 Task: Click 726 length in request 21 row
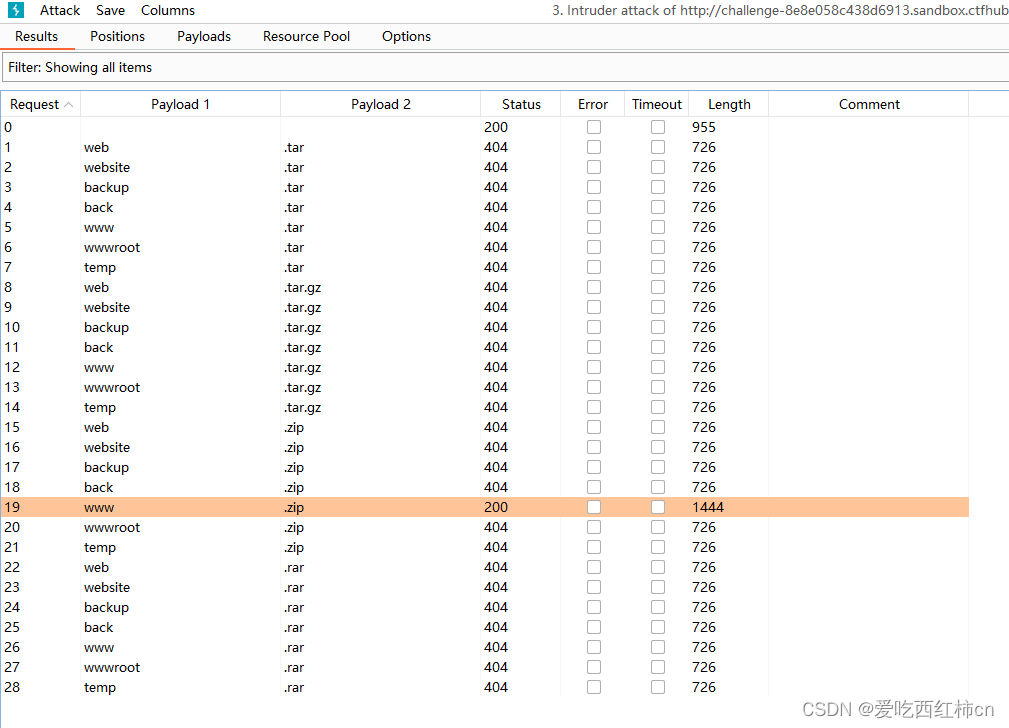703,547
